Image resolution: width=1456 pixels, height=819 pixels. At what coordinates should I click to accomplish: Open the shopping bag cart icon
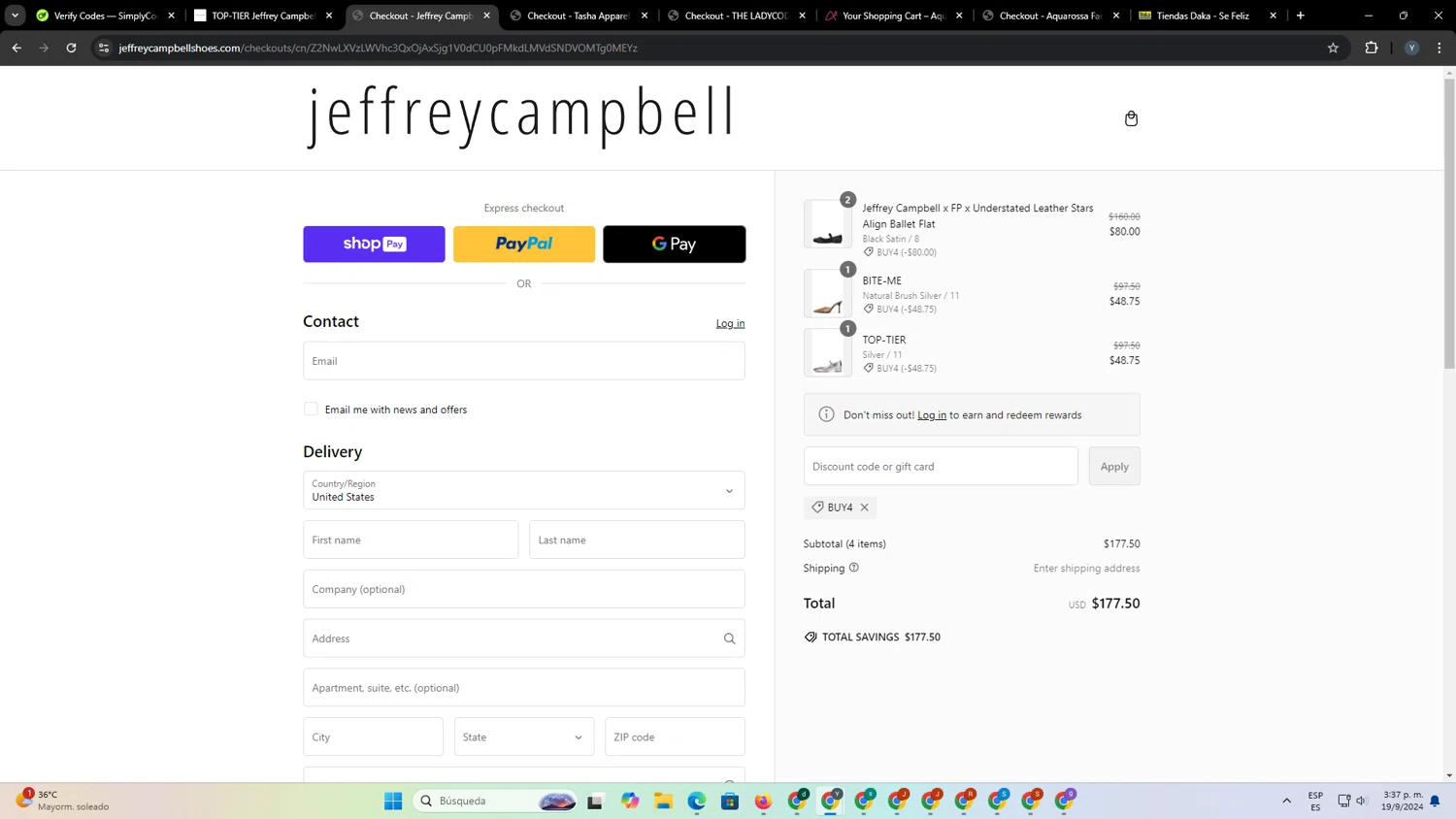click(1131, 118)
